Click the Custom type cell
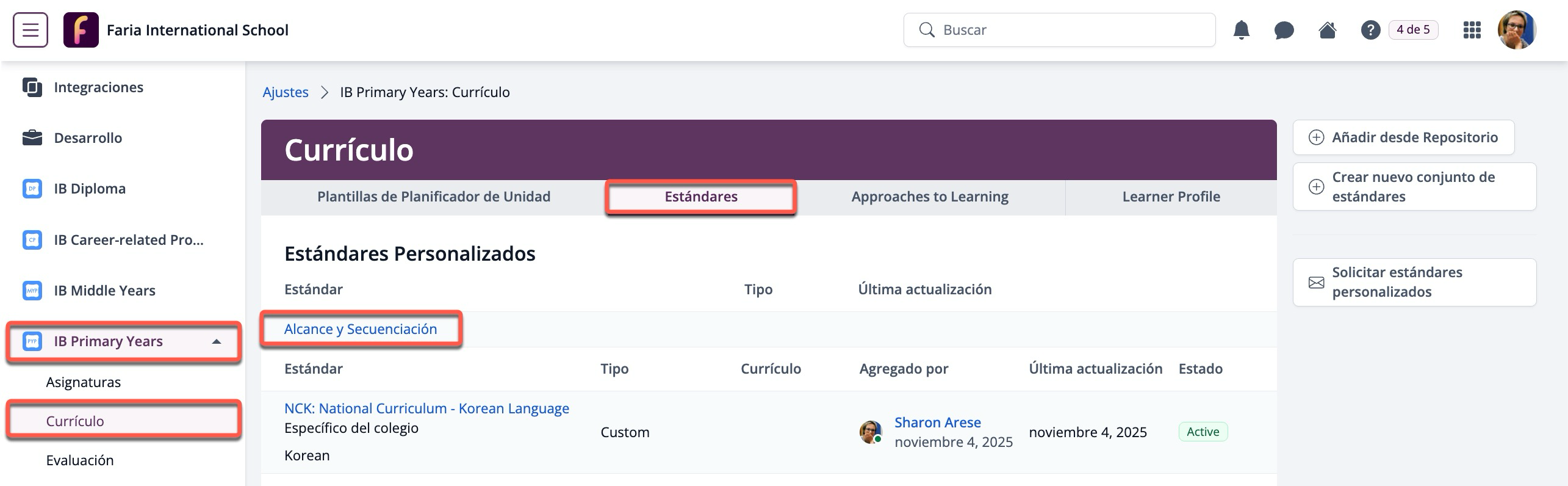Viewport: 1568px width, 486px height. (x=625, y=432)
